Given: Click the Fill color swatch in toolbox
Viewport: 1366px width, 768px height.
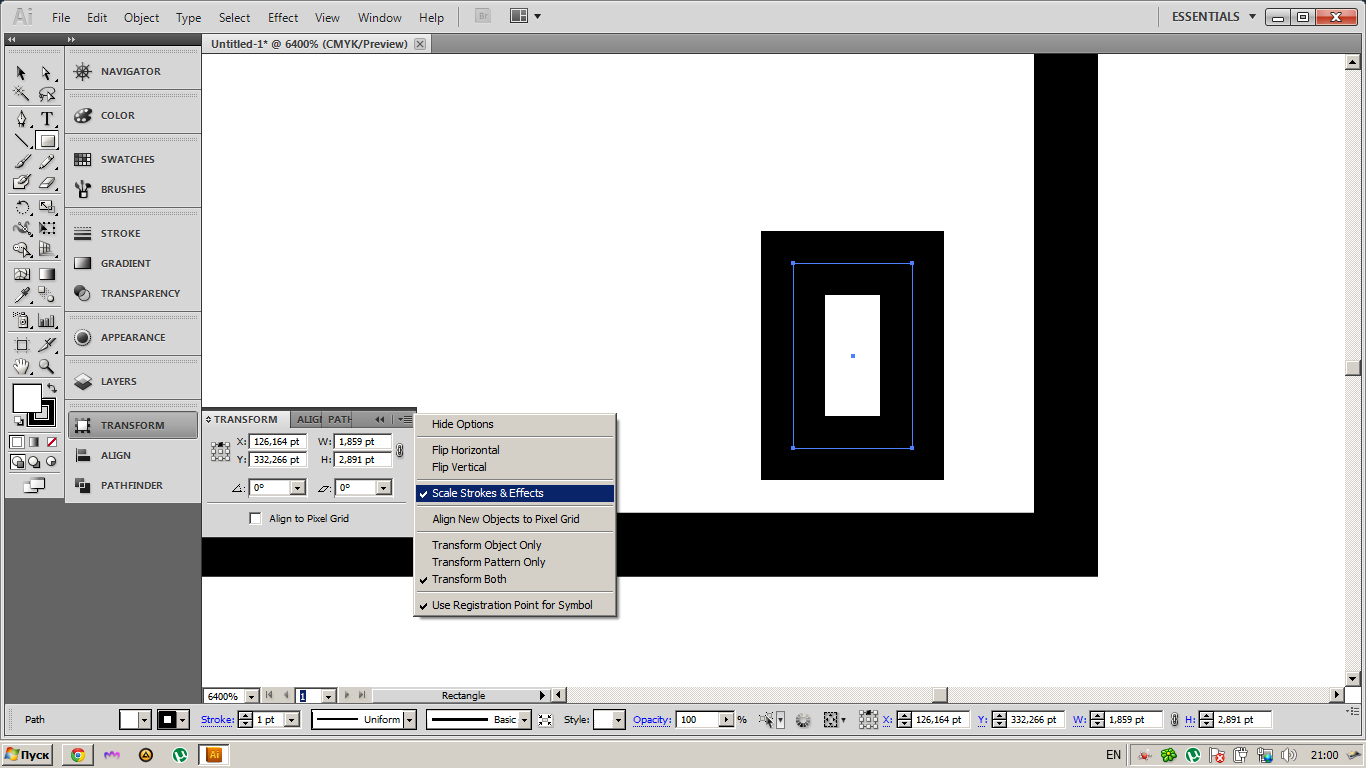Looking at the screenshot, I should coord(27,398).
